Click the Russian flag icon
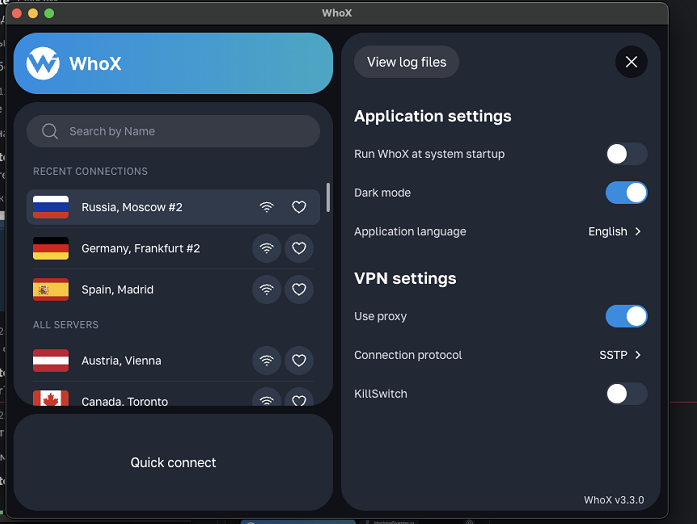 click(51, 207)
